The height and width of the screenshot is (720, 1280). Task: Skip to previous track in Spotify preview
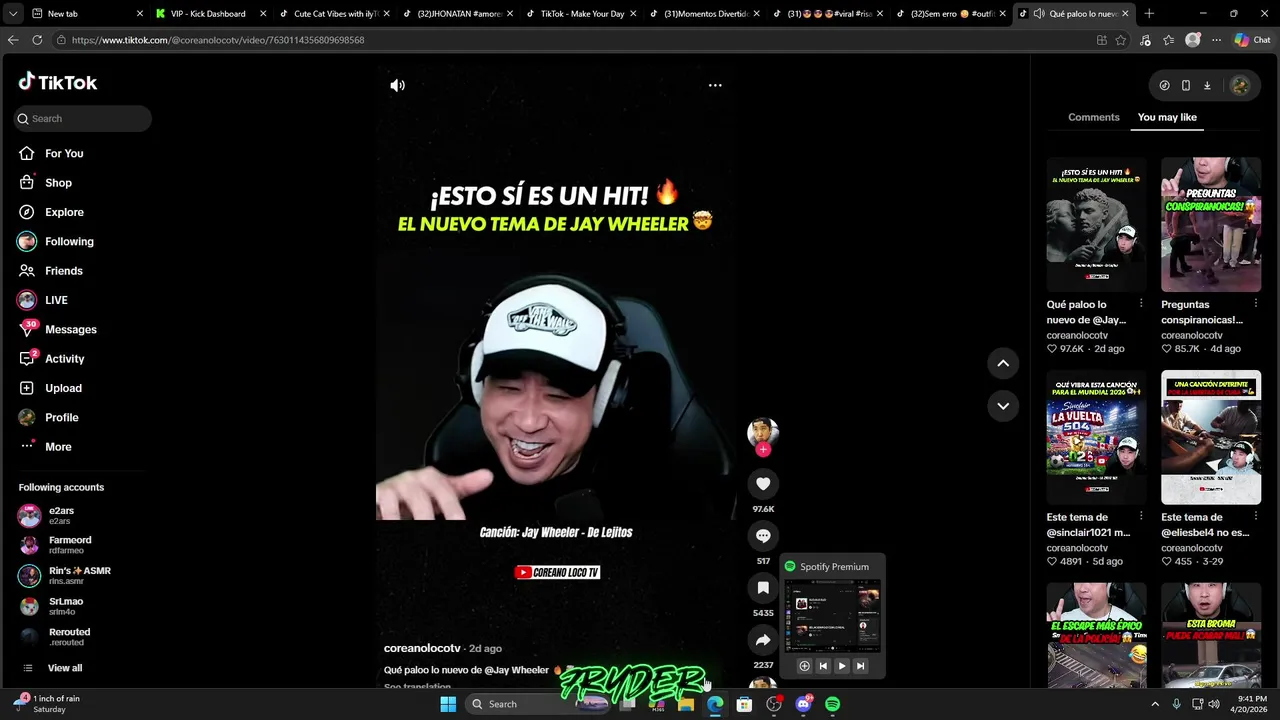pos(823,666)
